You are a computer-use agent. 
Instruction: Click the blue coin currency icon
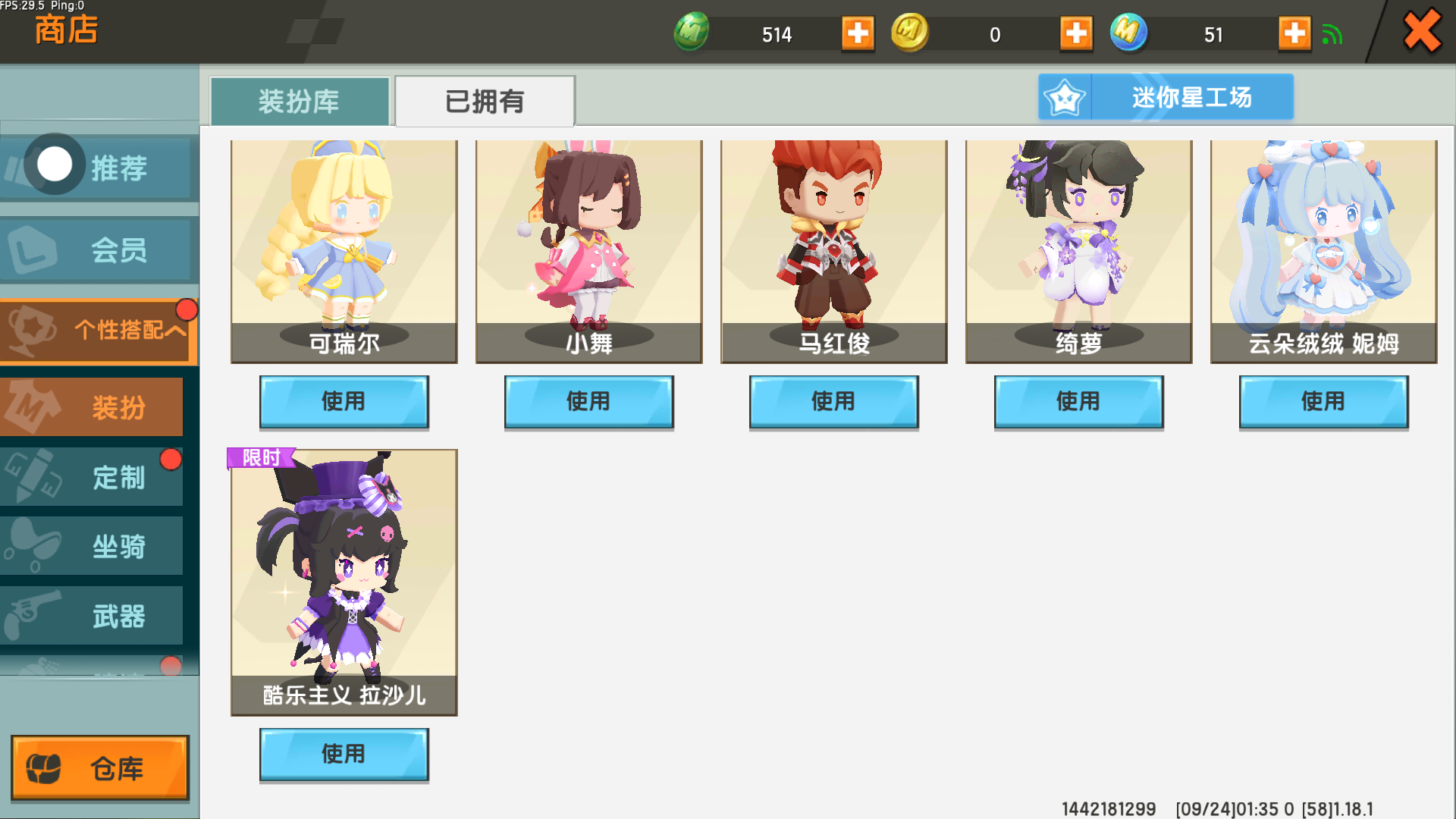1128,33
